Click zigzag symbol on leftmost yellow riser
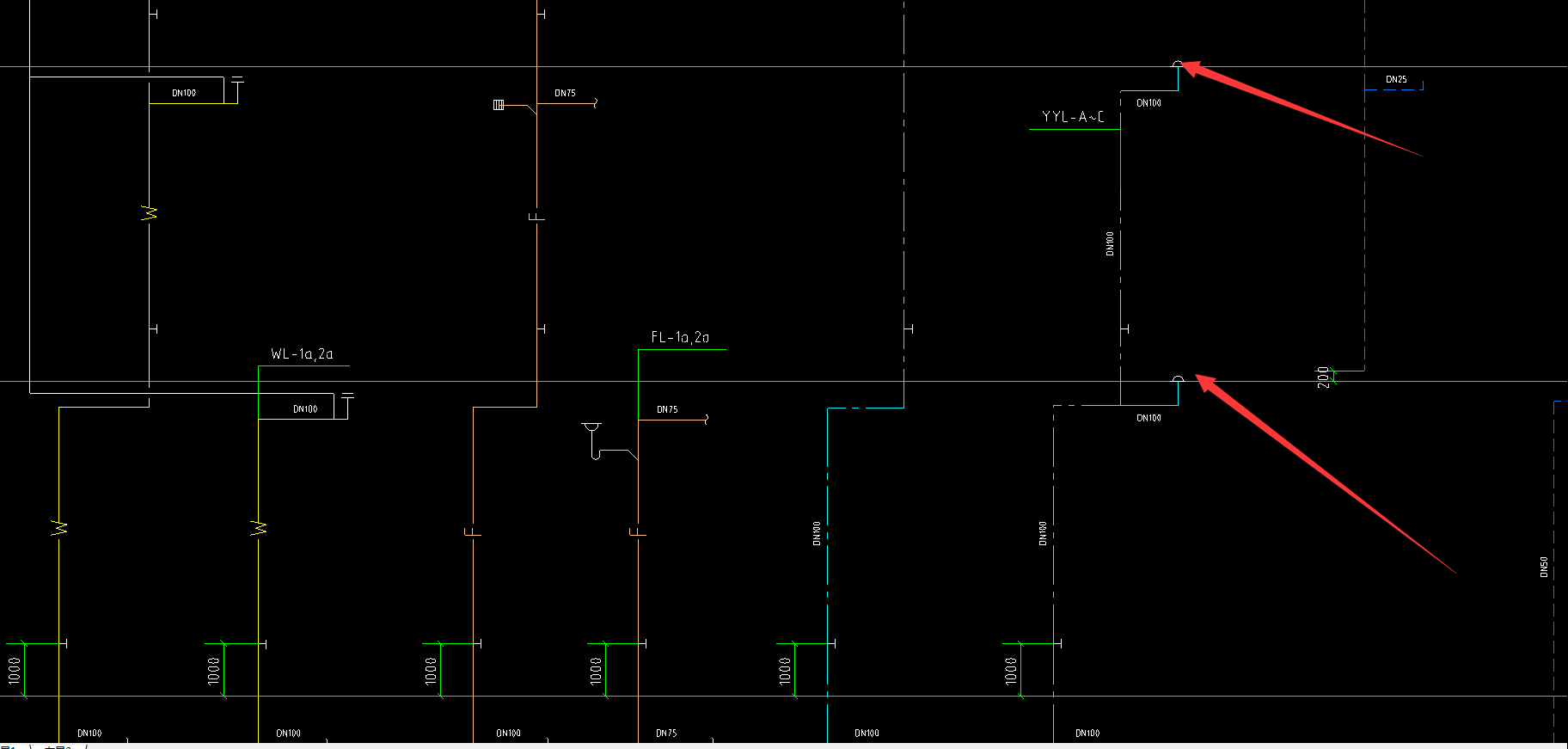 59,527
